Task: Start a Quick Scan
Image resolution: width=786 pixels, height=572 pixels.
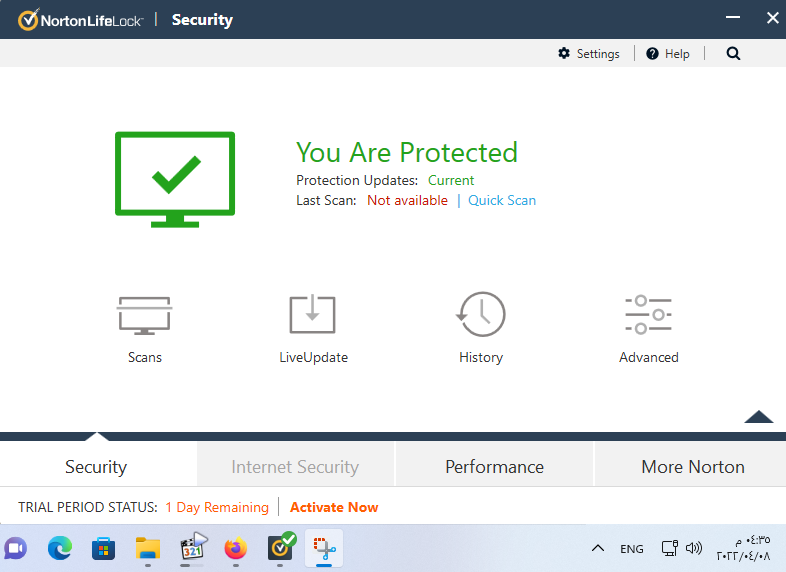Action: point(502,201)
